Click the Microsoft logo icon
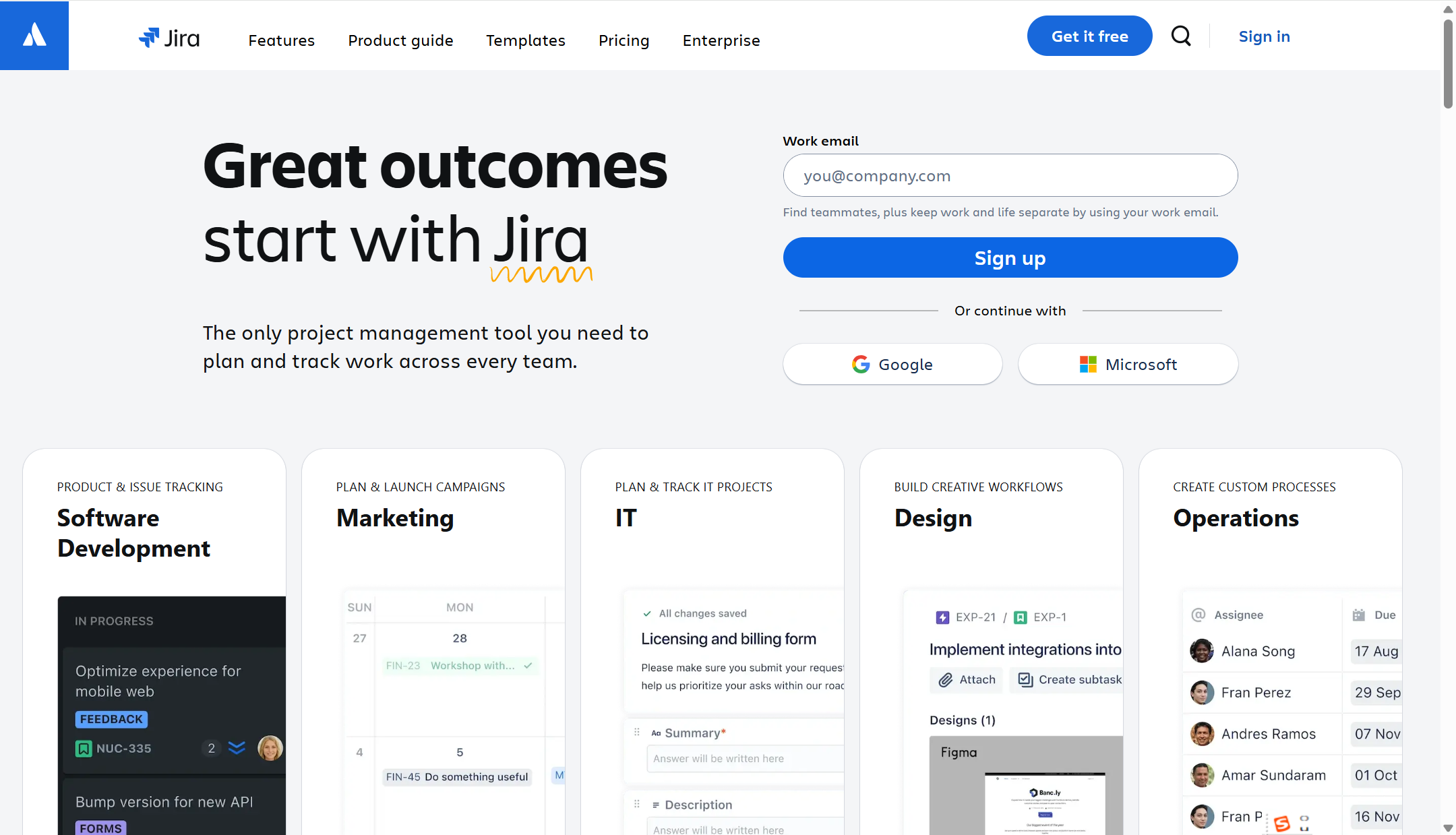Viewport: 1456px width, 835px height. pos(1088,365)
